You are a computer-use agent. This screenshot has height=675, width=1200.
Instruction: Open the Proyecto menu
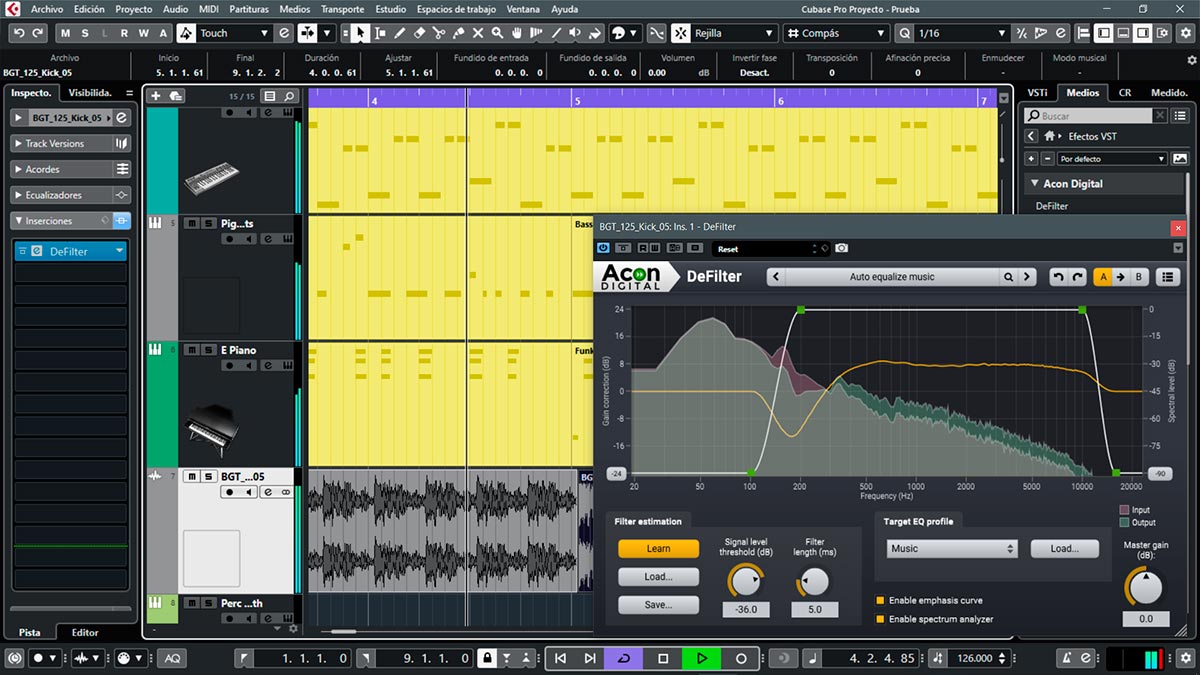[134, 9]
